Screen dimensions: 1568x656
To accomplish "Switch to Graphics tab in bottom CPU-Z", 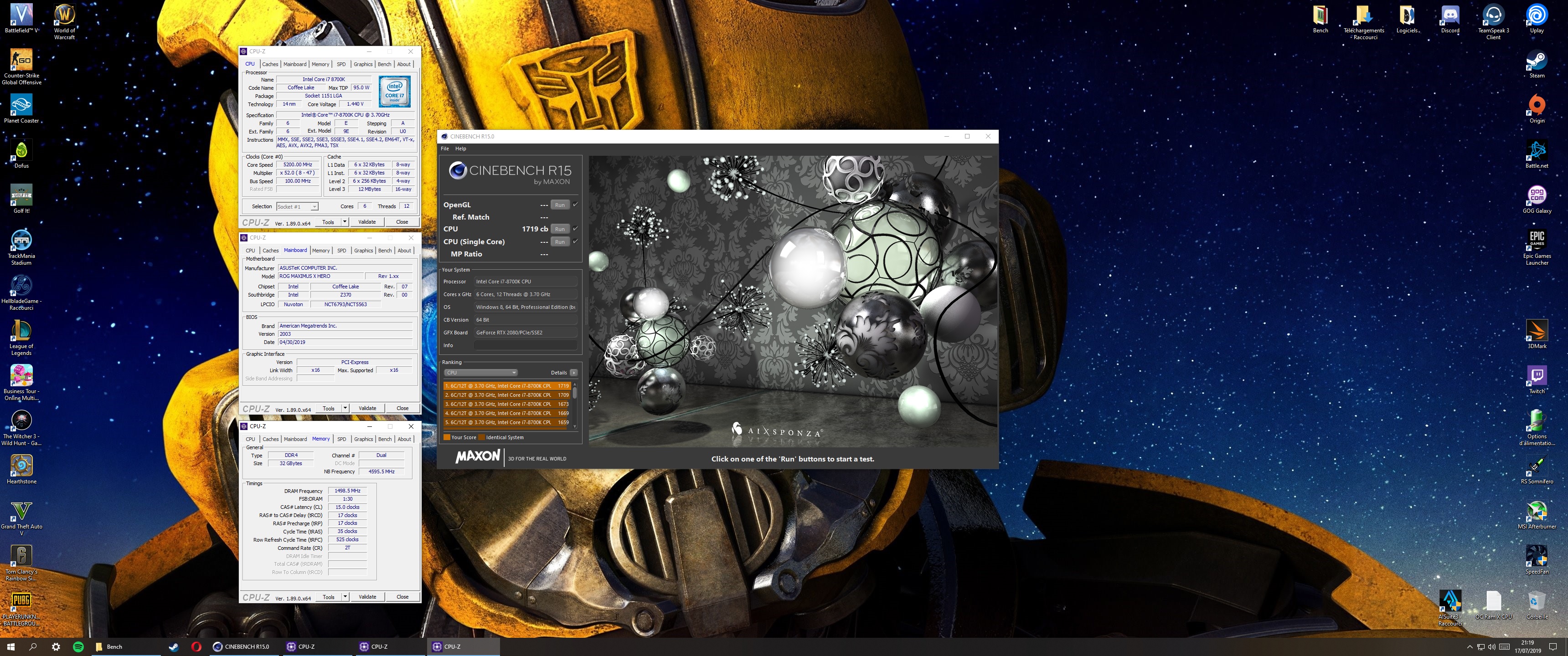I will click(363, 439).
